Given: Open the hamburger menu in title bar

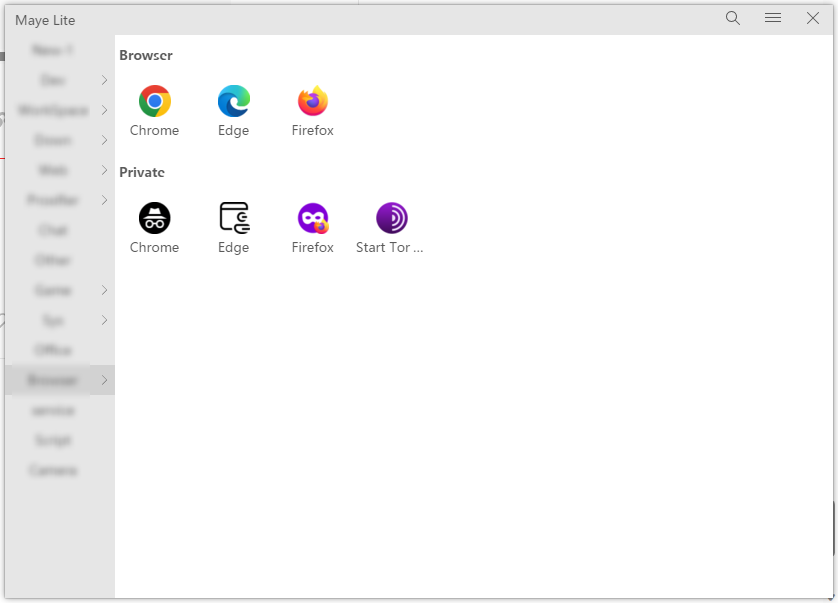Looking at the screenshot, I should point(773,18).
